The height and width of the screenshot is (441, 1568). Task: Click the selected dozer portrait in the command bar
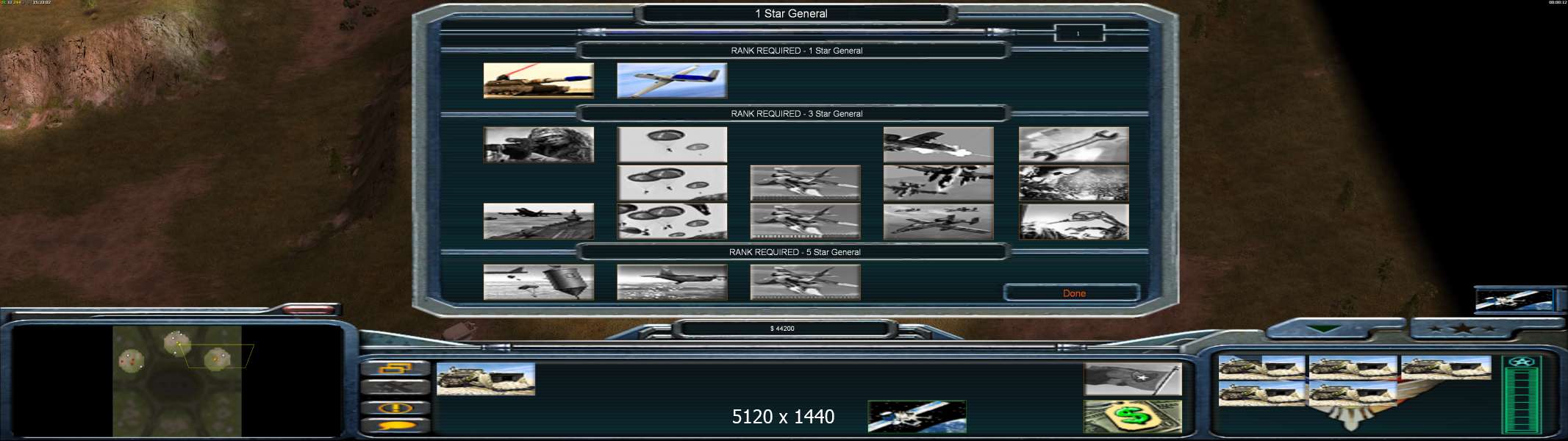[x=486, y=379]
